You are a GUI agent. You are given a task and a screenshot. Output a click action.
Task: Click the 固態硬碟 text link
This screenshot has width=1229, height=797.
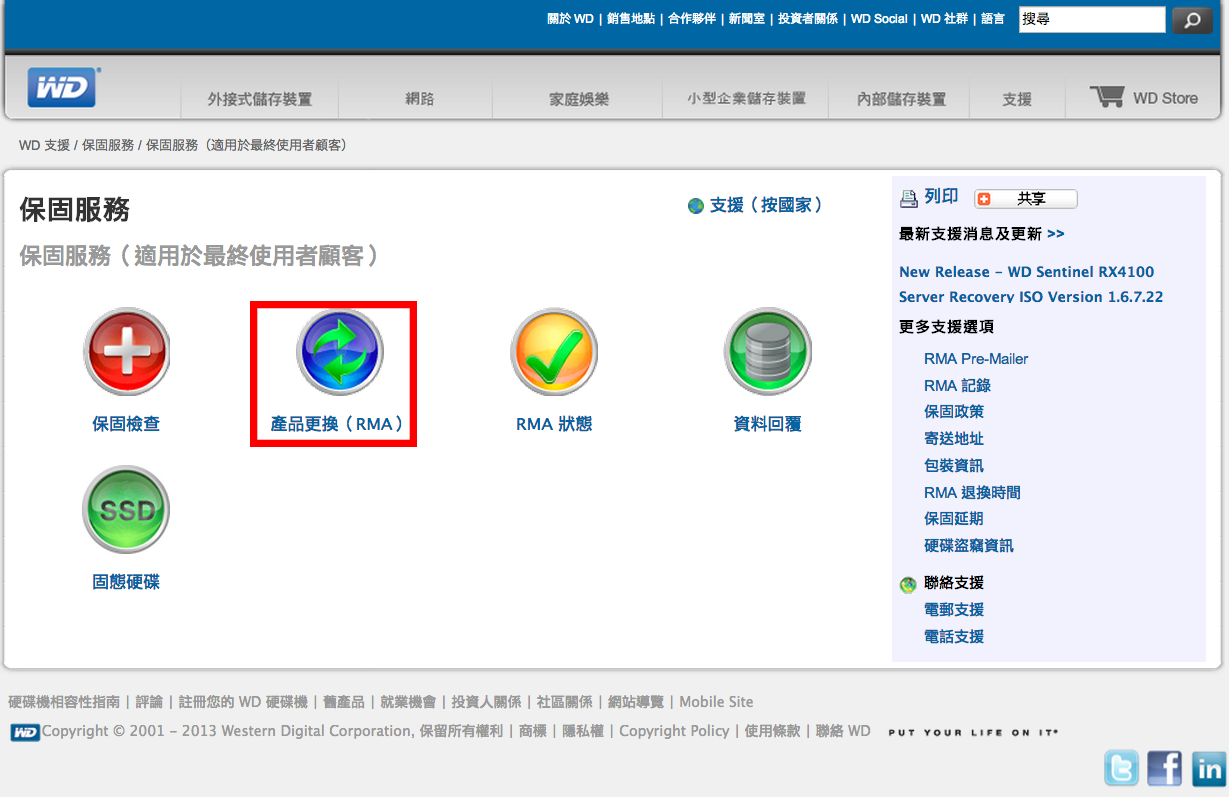[126, 582]
